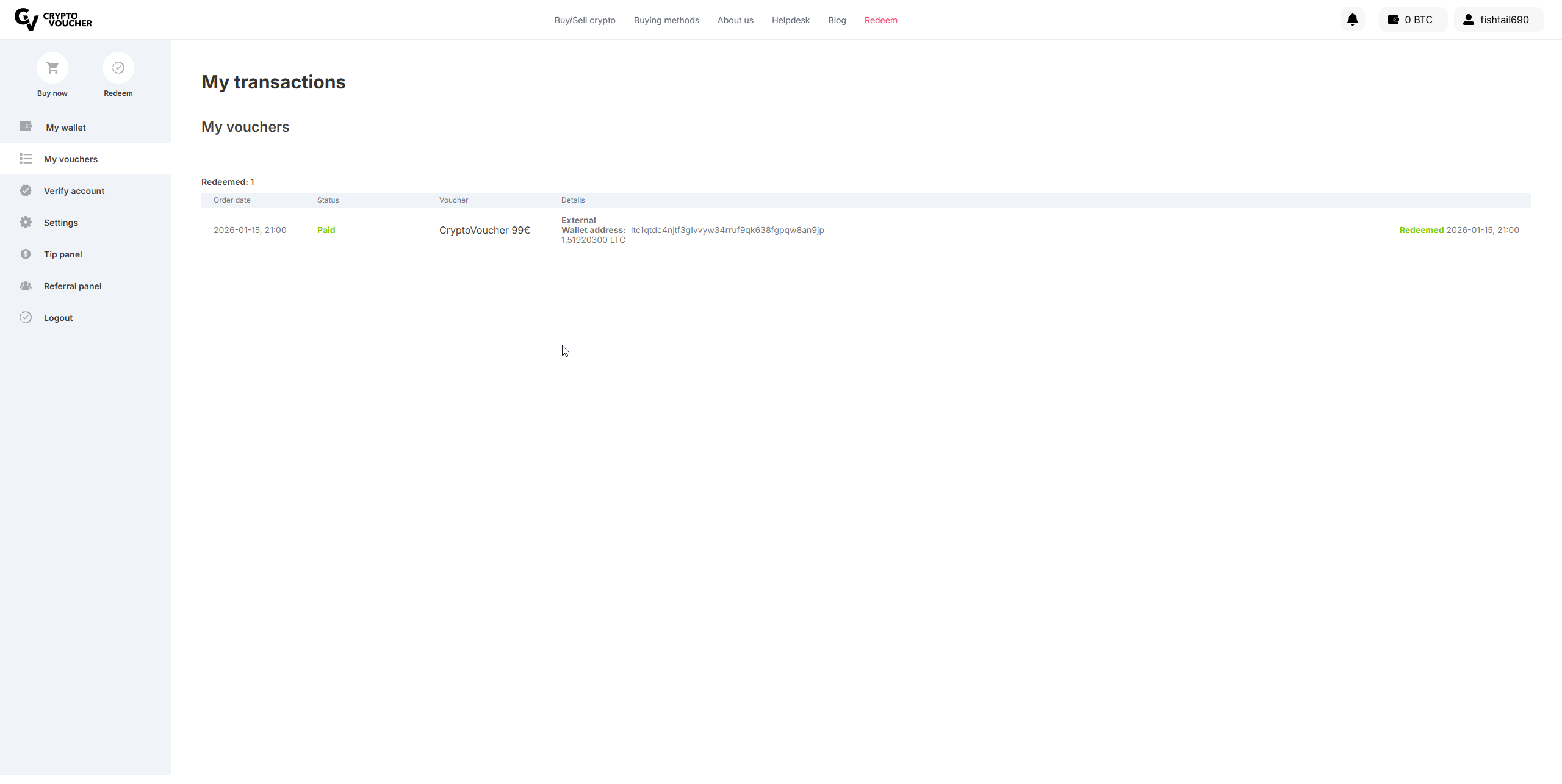The image size is (1562, 784).
Task: Open the 0 BTC wallet balance
Action: [1412, 20]
